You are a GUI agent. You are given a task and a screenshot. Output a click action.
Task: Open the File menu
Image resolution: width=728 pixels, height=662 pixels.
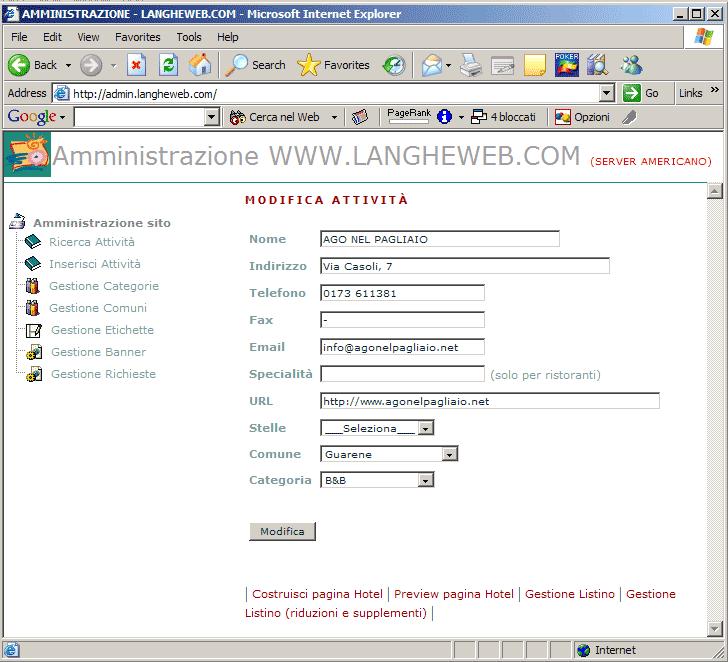coord(19,37)
